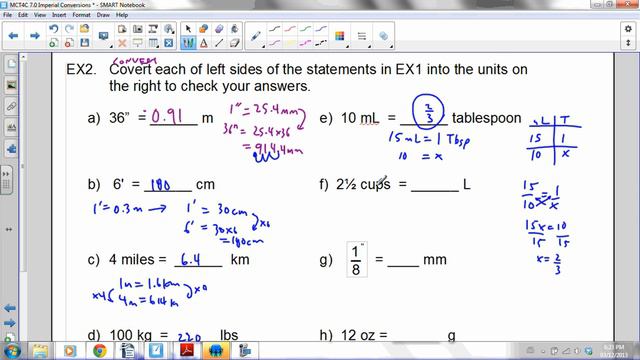Choose the purple pen line style
The image size is (640, 360).
coord(321,29)
